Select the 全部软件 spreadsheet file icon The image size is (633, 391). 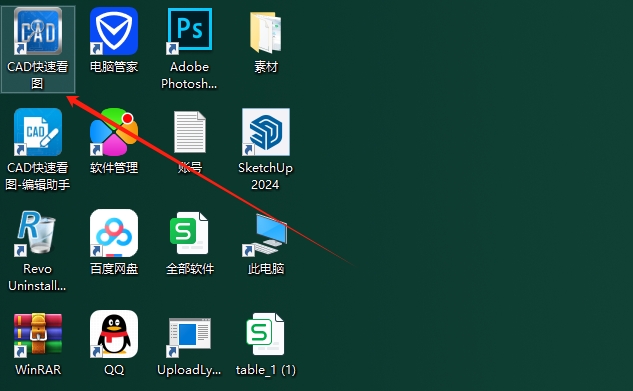(189, 233)
